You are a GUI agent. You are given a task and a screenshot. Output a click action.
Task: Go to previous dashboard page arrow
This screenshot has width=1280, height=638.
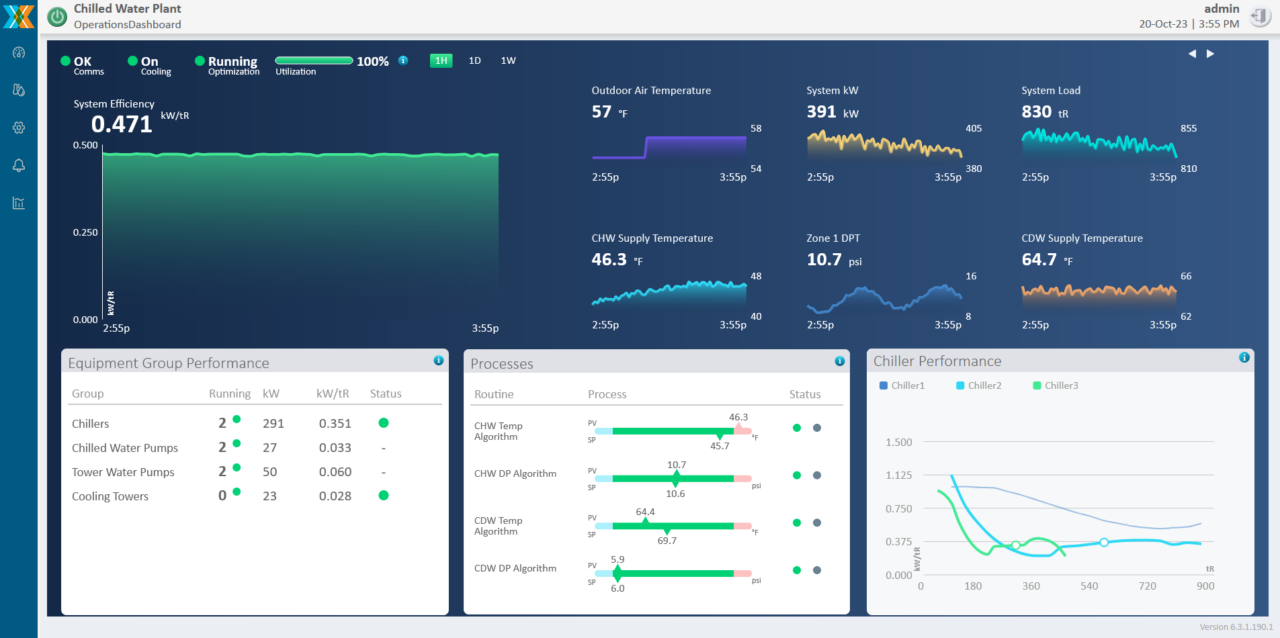[x=1192, y=54]
